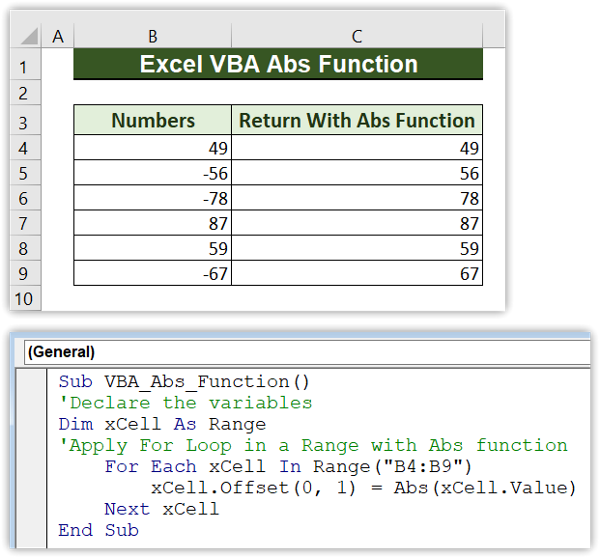The image size is (600, 558).
Task: Click the 'Declare the variables comment line
Action: (x=186, y=403)
